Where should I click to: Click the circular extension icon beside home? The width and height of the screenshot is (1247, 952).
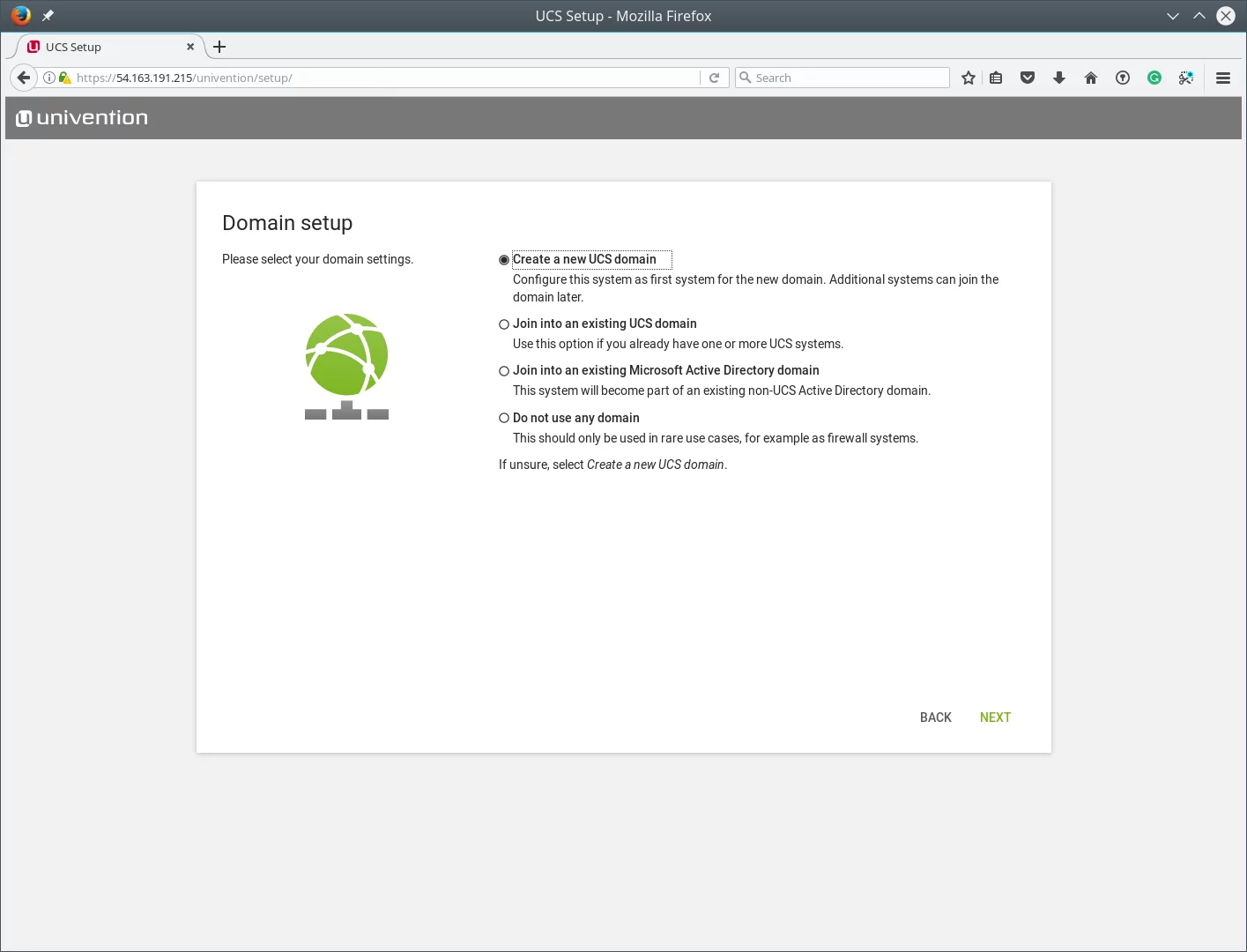coord(1123,78)
